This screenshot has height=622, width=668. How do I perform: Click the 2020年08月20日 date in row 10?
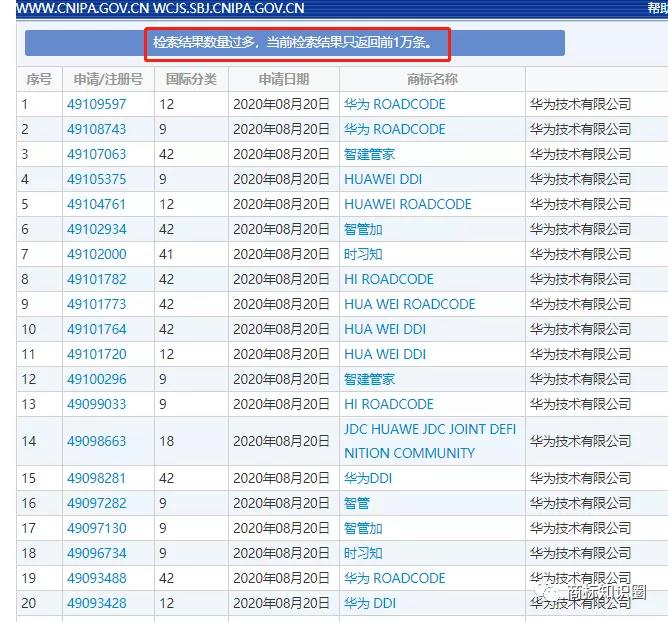point(281,329)
